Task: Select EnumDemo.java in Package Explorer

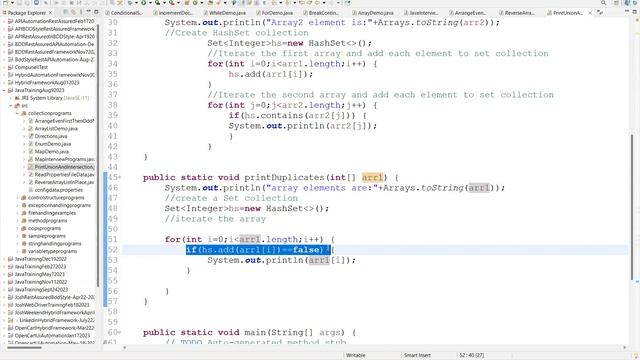Action: pos(49,144)
